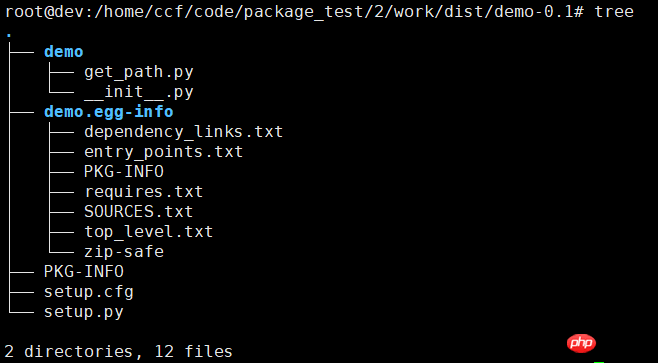The width and height of the screenshot is (658, 363).
Task: Click entry_points.txt in the tree
Action: pyautogui.click(x=164, y=151)
